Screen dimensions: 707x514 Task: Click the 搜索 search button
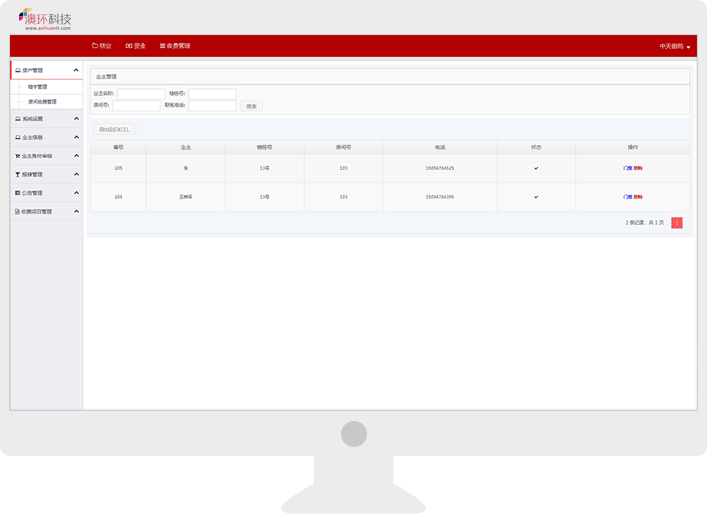click(x=251, y=106)
